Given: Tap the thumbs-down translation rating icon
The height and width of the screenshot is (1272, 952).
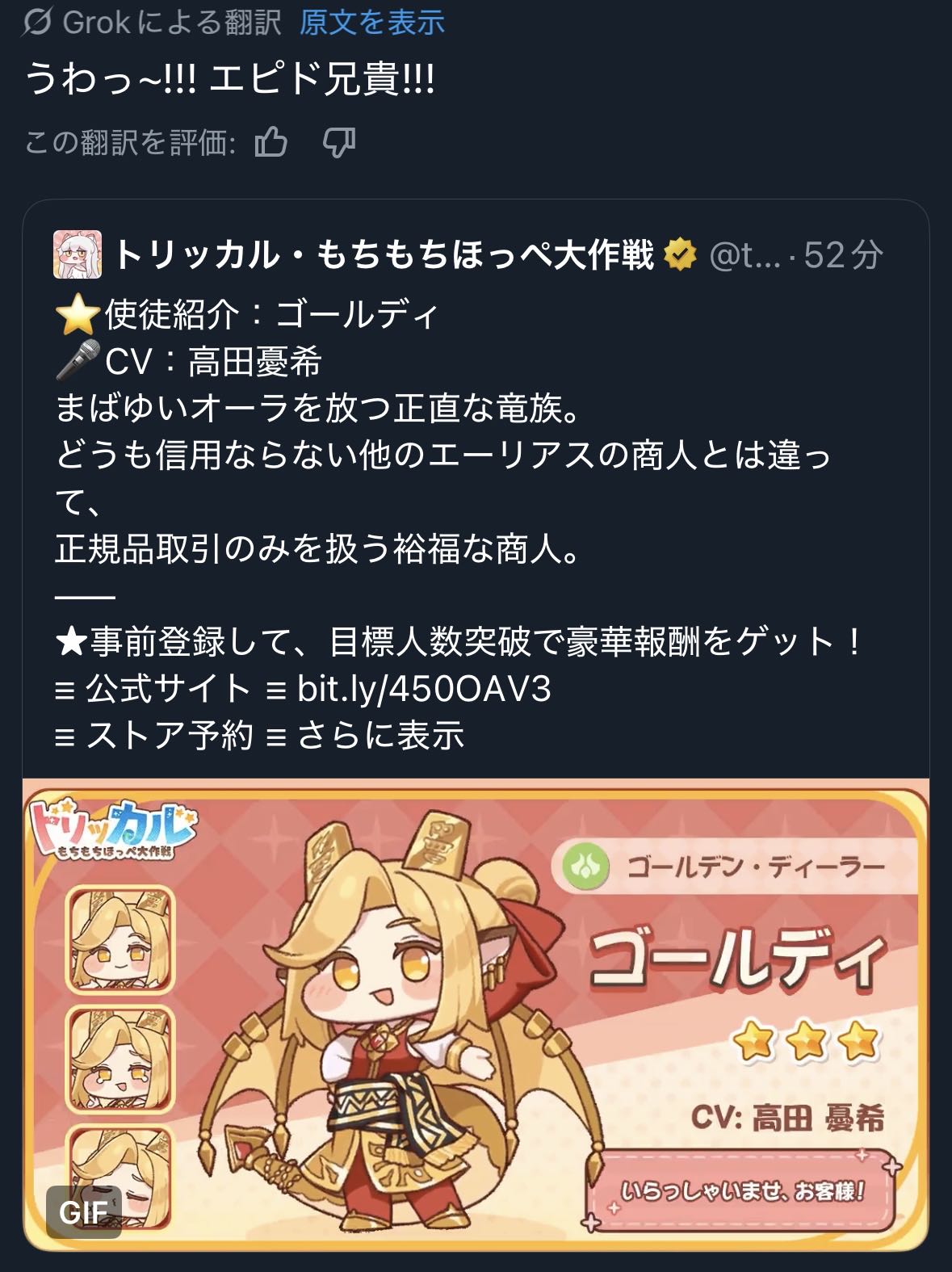Looking at the screenshot, I should [338, 143].
